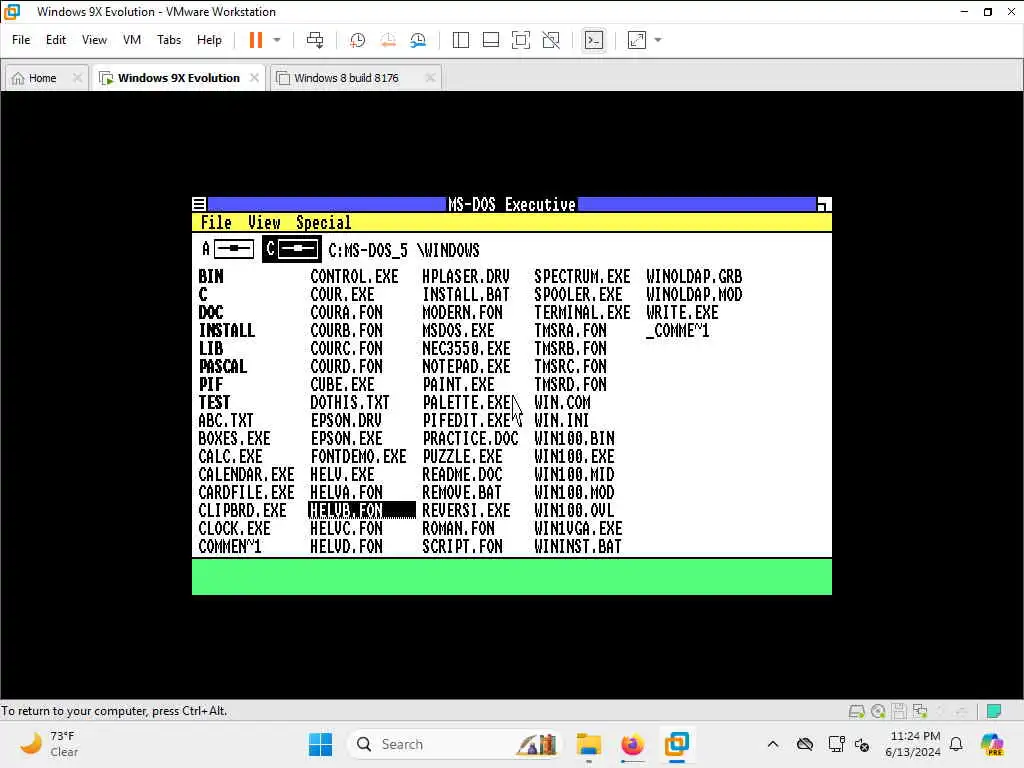Open Firefox from the taskbar

tap(632, 744)
